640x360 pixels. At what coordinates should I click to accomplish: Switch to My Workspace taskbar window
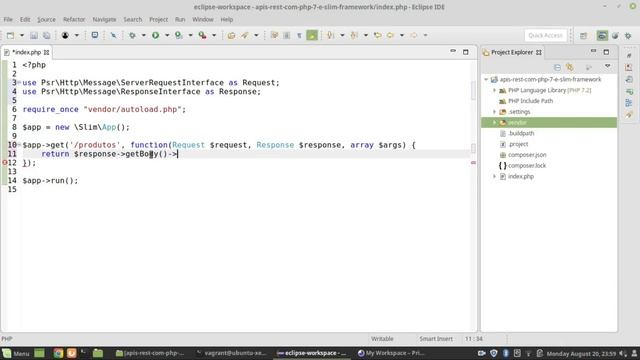tap(391, 353)
